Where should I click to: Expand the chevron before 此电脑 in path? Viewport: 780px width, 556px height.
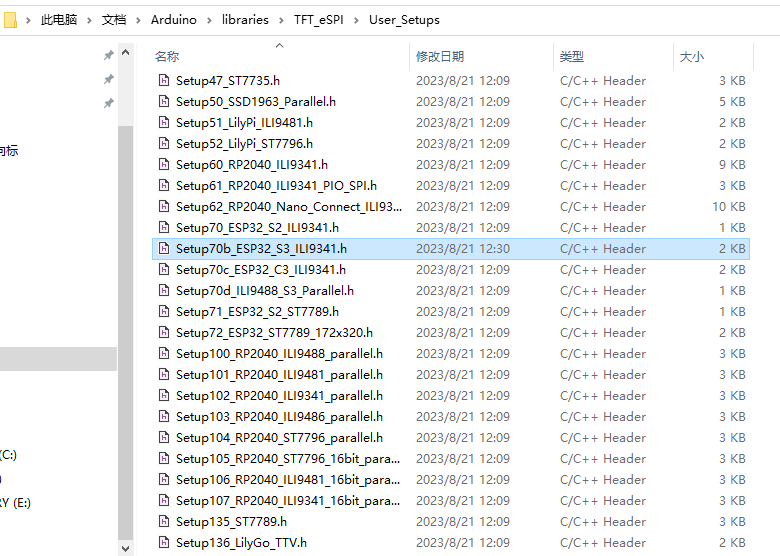[28, 20]
